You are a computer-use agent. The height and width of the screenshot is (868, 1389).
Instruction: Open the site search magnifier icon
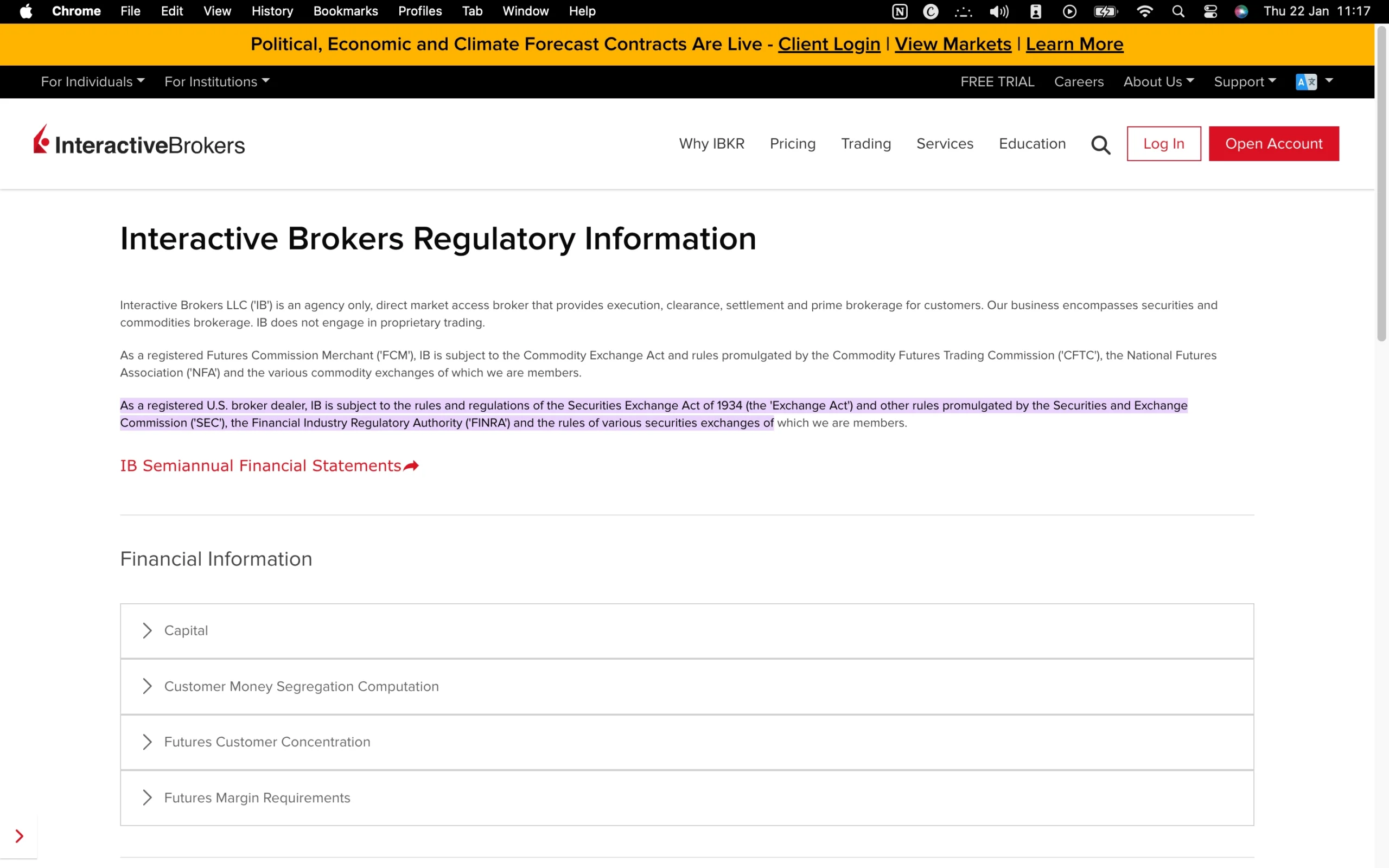[x=1100, y=144]
